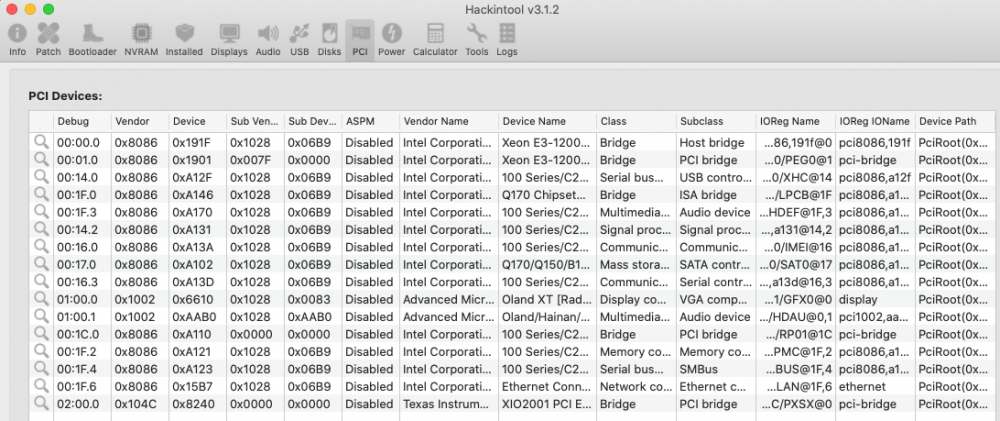This screenshot has height=421, width=1000.
Task: Open the NVRAM chip icon
Action: (140, 39)
